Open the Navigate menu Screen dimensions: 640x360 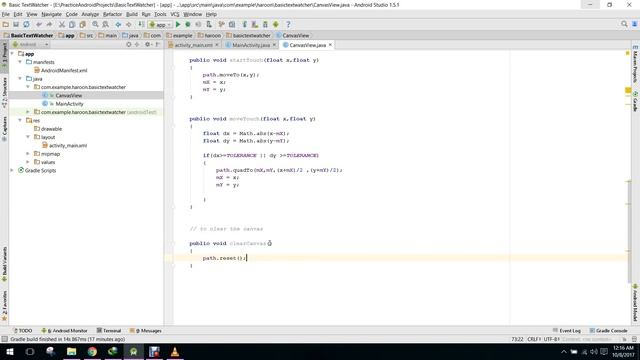[51, 14]
